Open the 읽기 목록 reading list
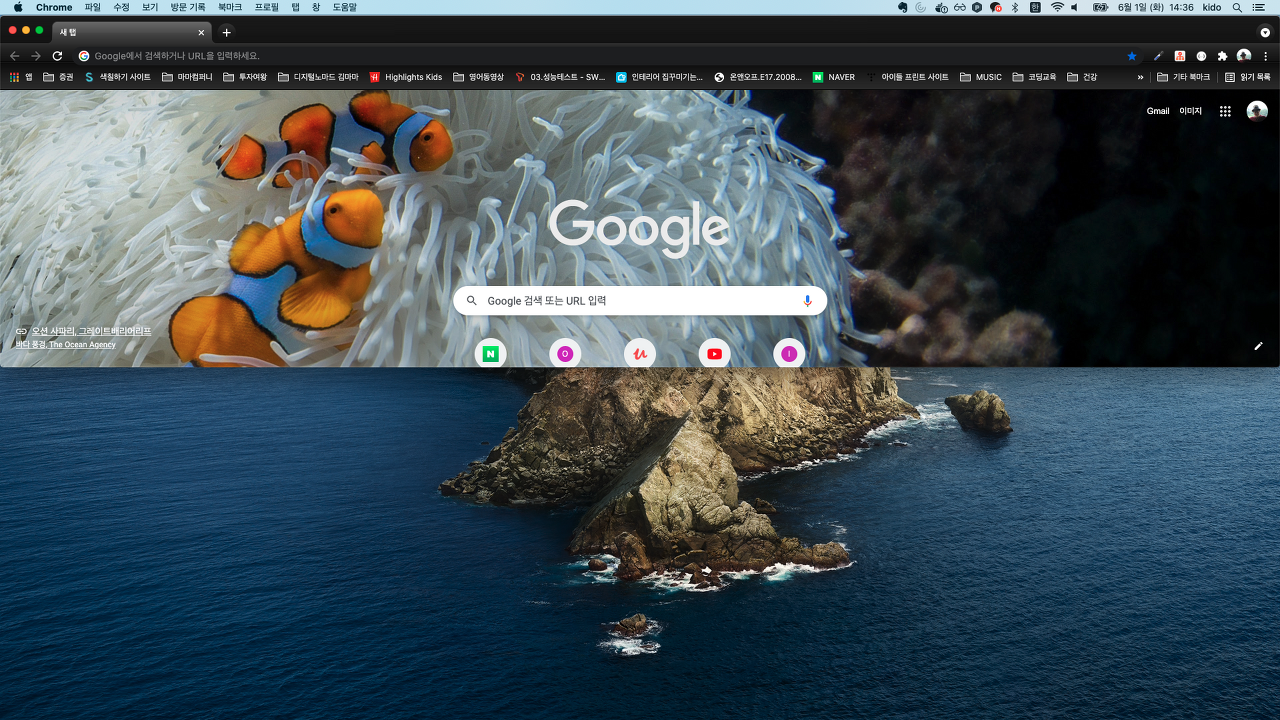 point(1248,77)
